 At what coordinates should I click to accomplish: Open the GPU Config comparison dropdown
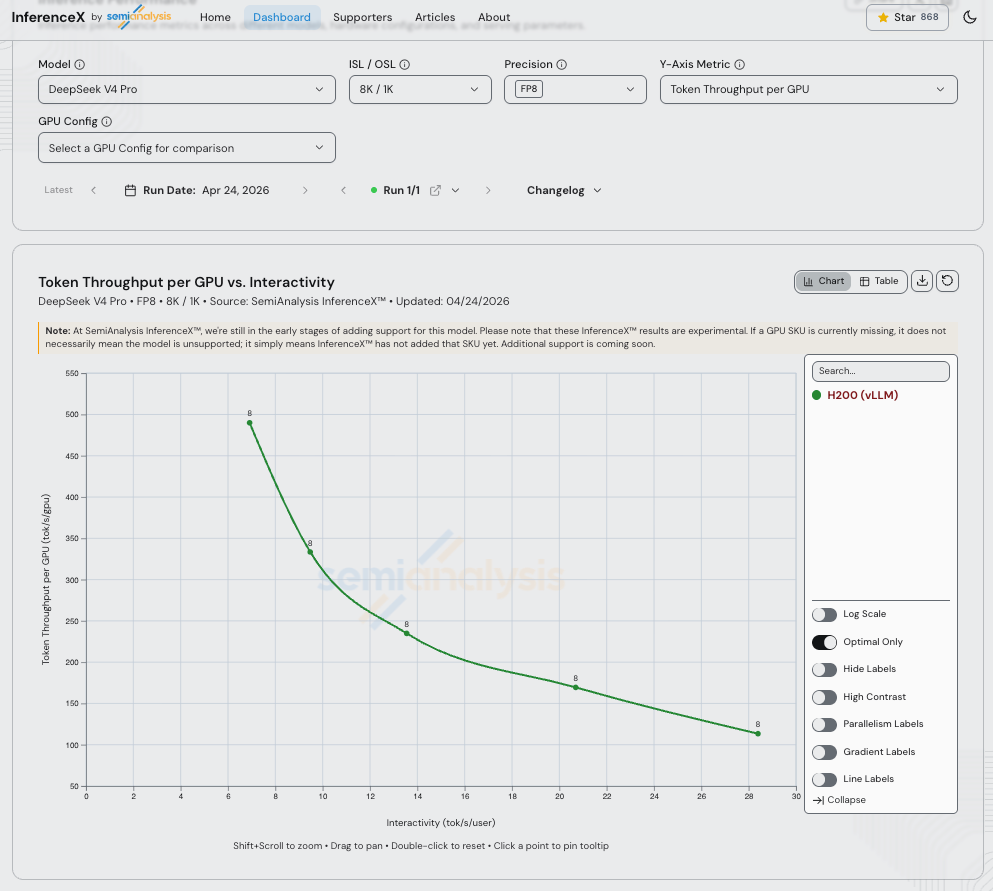coord(187,148)
